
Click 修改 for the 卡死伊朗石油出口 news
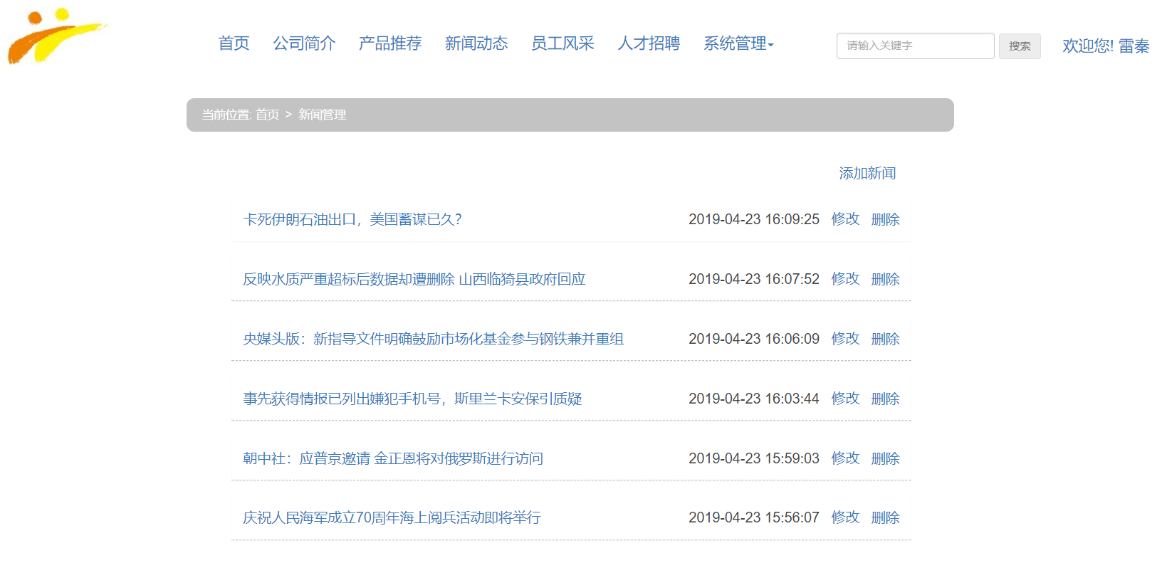[845, 219]
